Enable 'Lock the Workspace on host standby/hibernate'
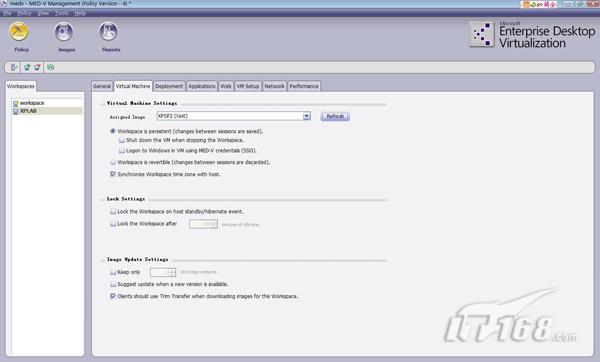This screenshot has height=362, width=600. 113,211
